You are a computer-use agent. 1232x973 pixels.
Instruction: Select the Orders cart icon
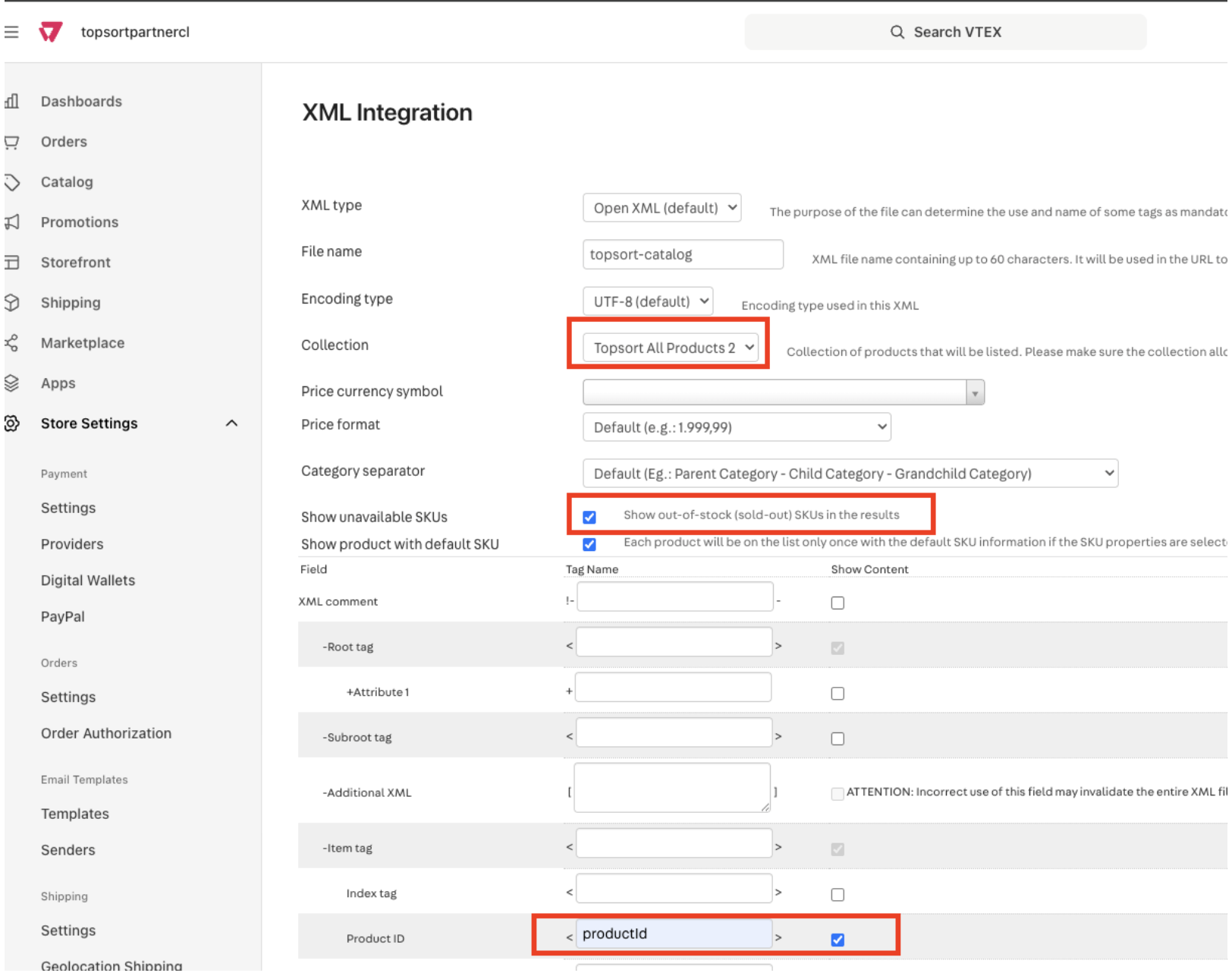click(x=12, y=141)
